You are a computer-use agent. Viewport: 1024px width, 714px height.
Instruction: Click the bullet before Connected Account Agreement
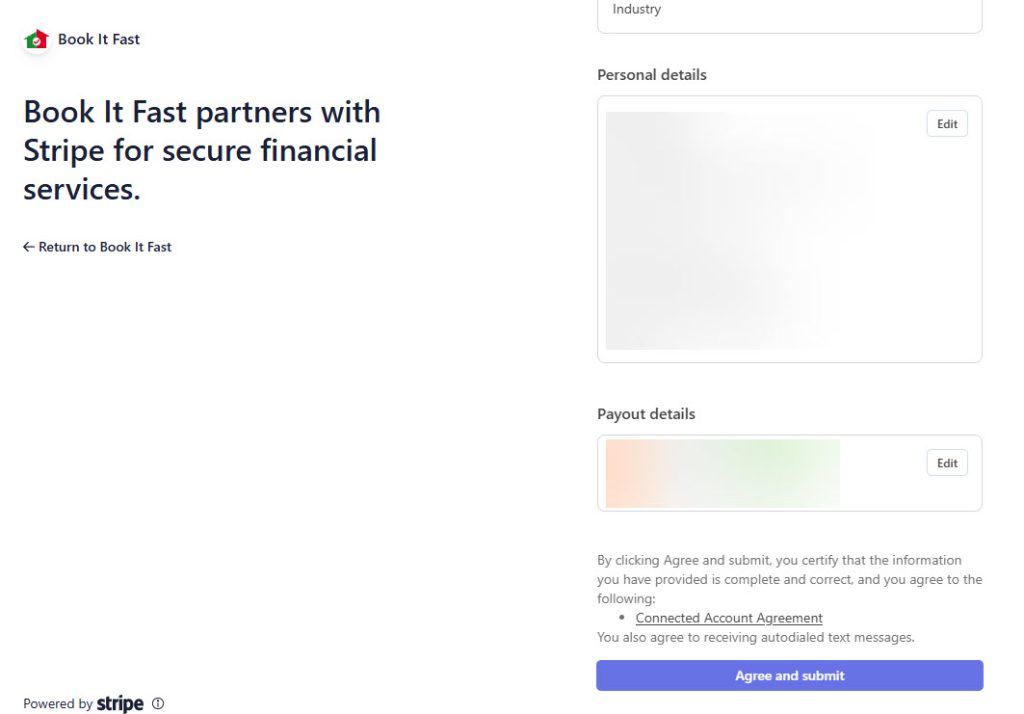623,618
